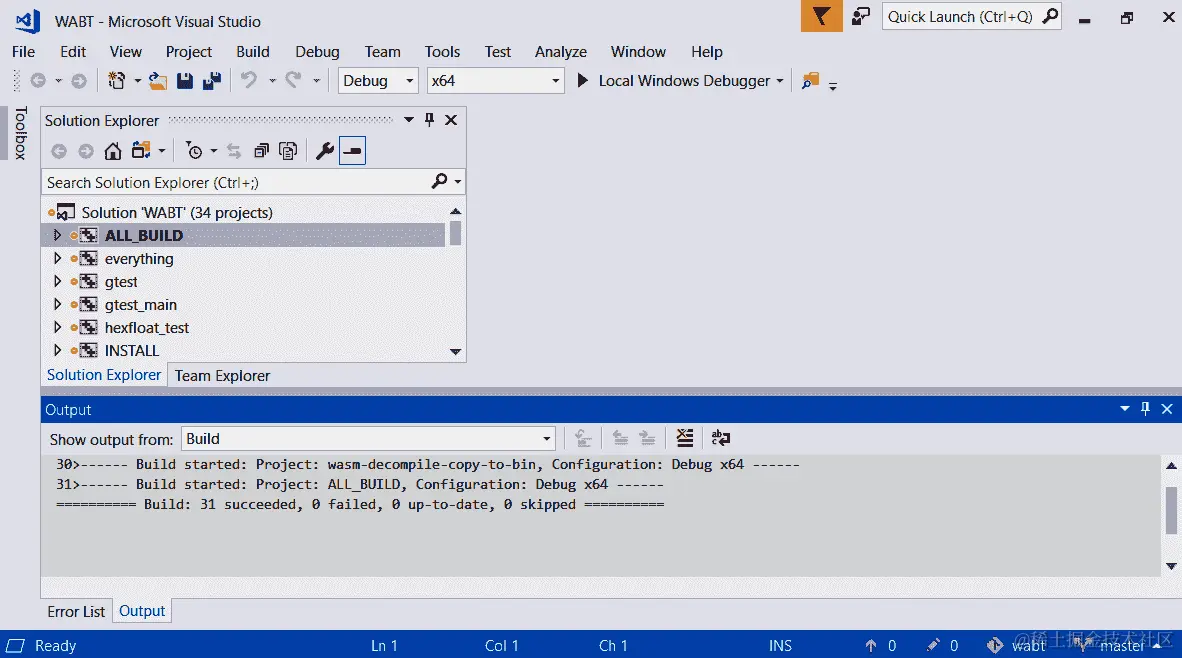Navigate forward with the toolbar arrow
The height and width of the screenshot is (658, 1182).
click(x=78, y=81)
